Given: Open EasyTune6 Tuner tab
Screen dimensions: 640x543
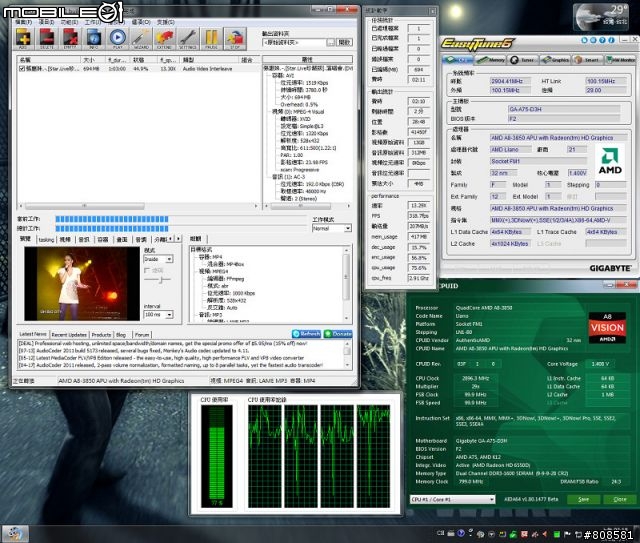Looking at the screenshot, I should tap(523, 60).
